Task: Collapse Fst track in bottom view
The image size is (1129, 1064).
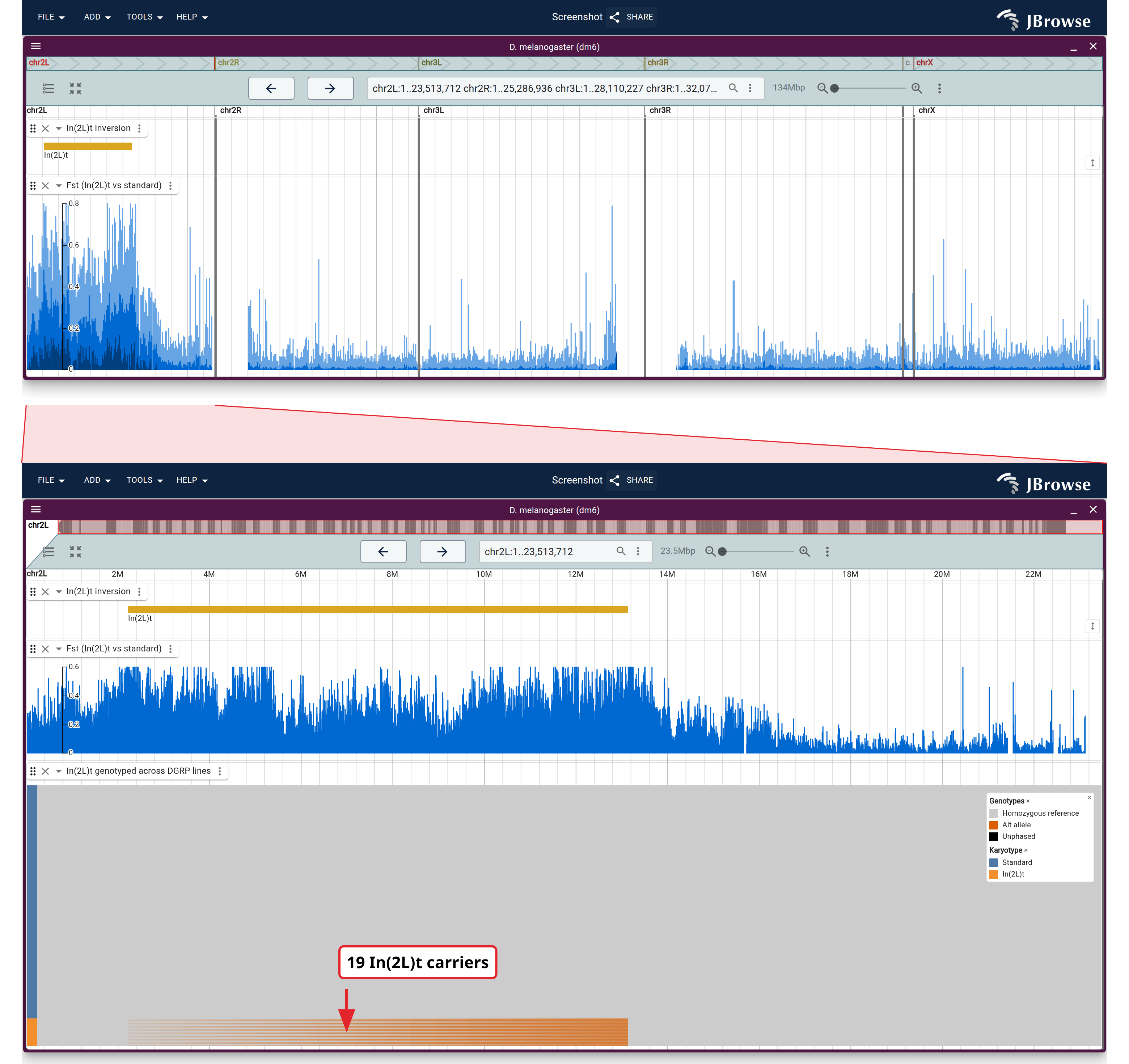Action: (59, 649)
